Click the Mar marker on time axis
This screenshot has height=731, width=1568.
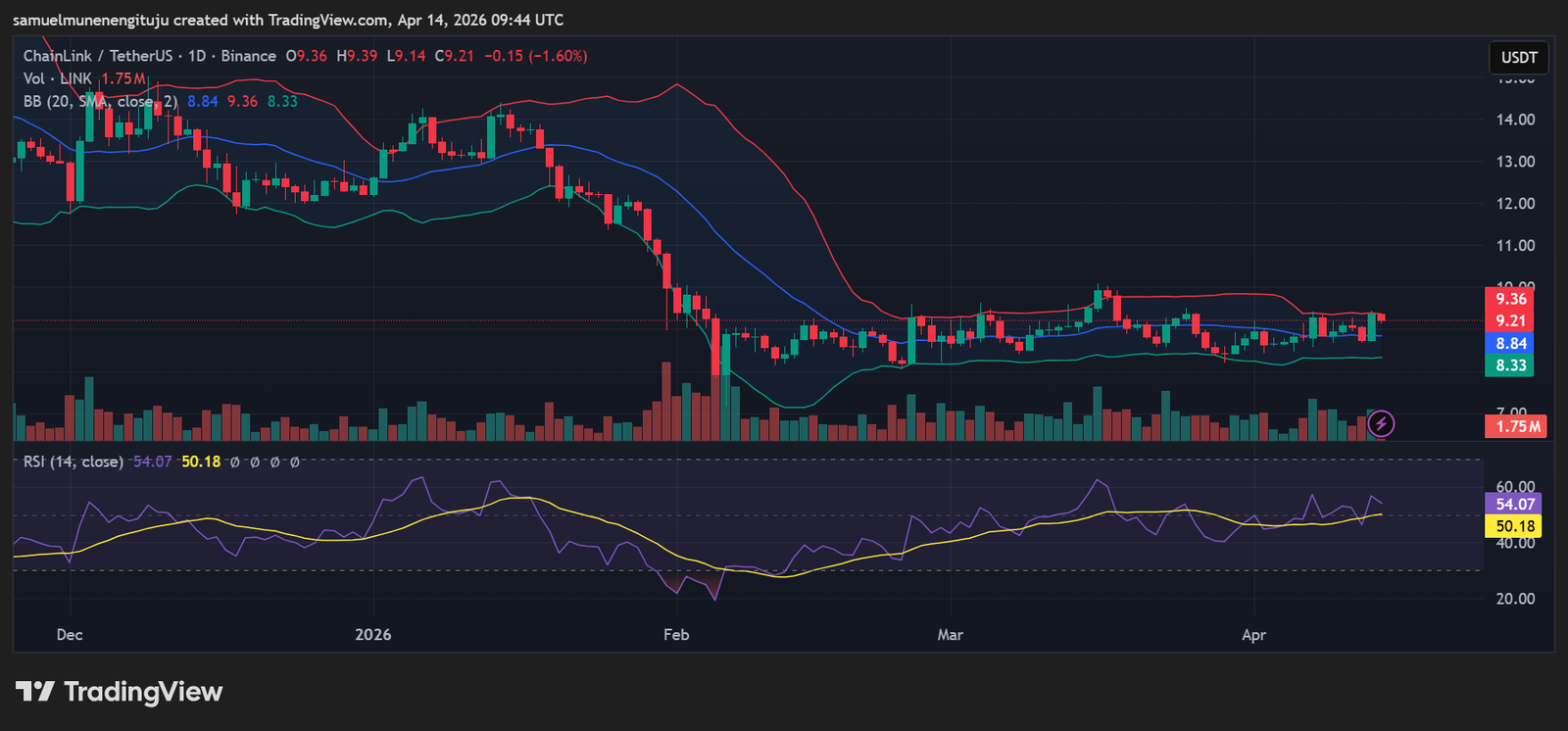click(x=950, y=634)
